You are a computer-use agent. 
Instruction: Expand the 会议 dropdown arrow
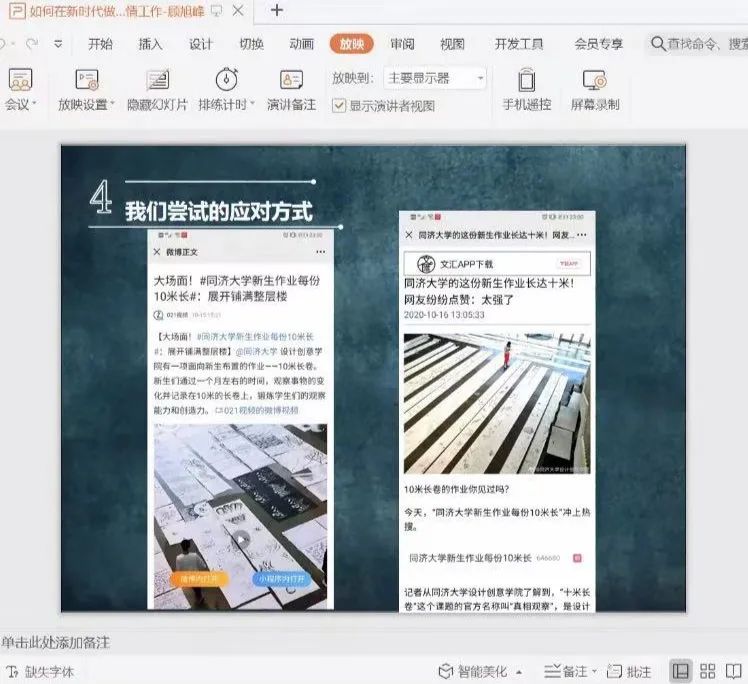[x=34, y=103]
